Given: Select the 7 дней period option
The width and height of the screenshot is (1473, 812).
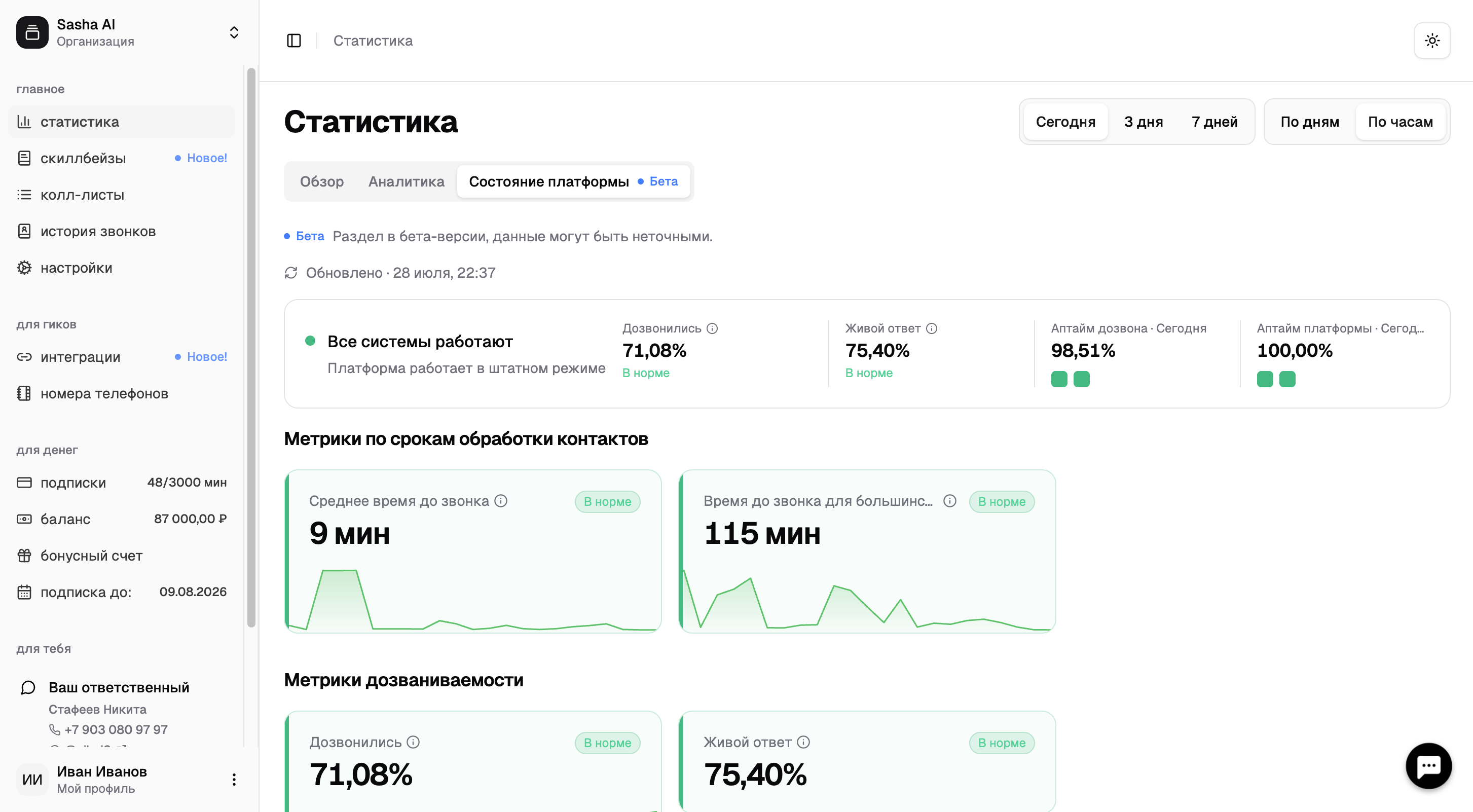Looking at the screenshot, I should point(1214,122).
